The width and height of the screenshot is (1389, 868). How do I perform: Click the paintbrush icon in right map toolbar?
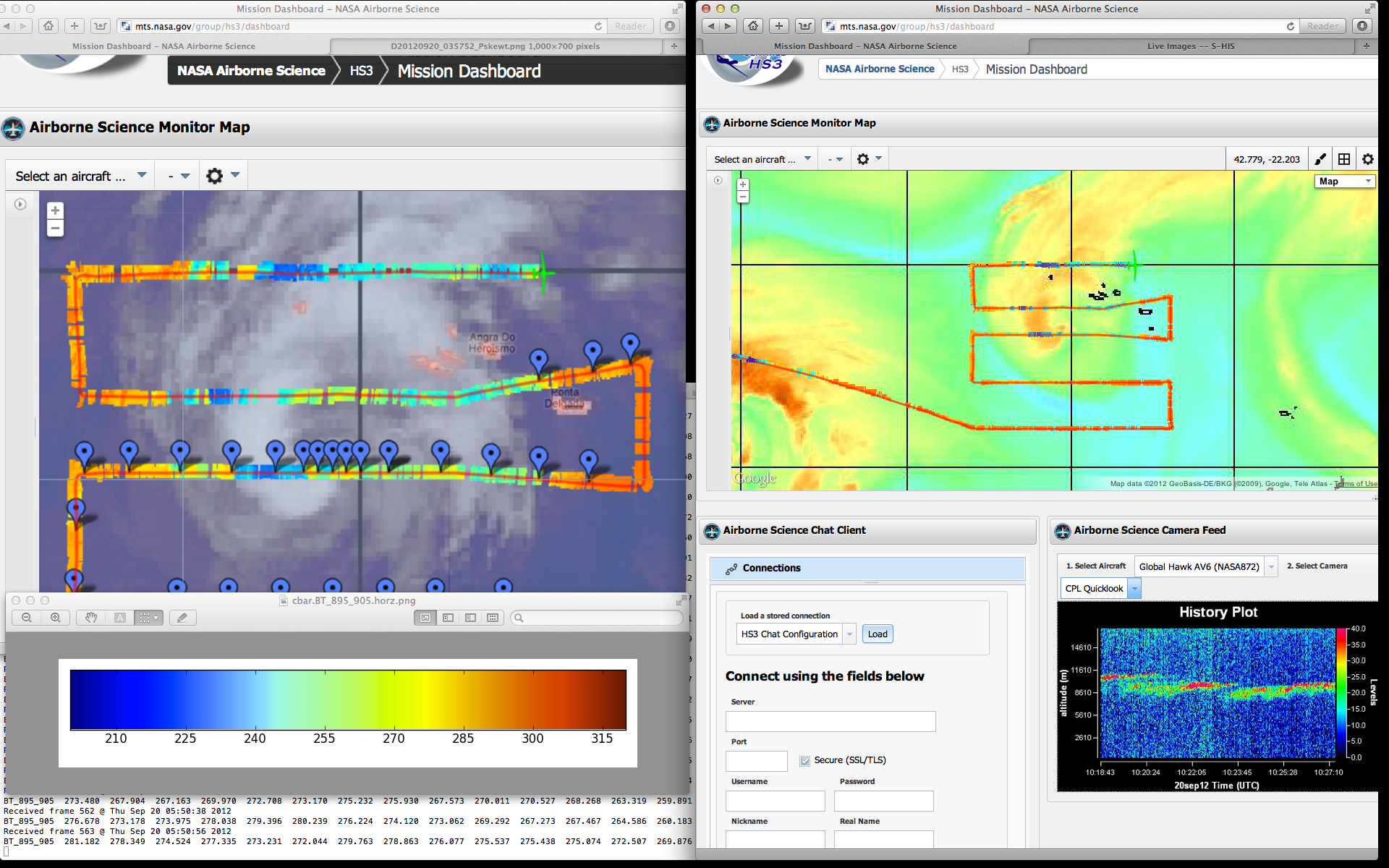pyautogui.click(x=1320, y=159)
